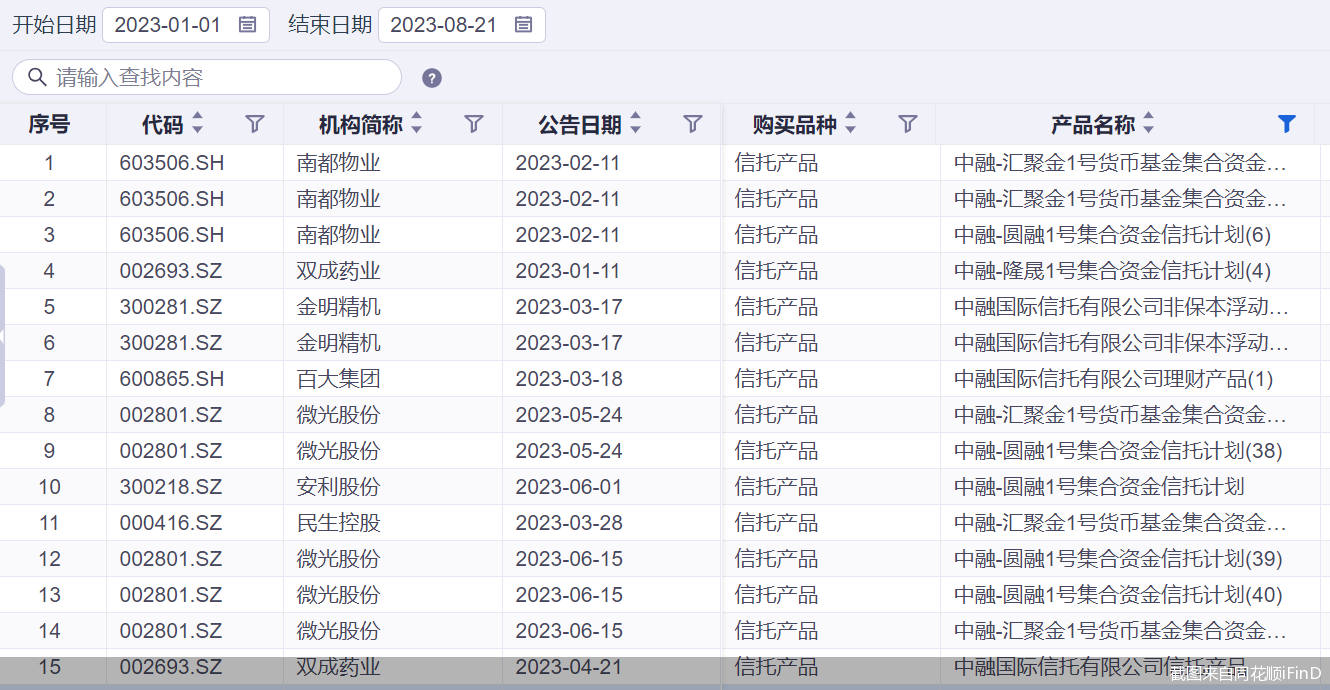Expand the collapsed side panel handle
1330x690 pixels.
point(2,336)
